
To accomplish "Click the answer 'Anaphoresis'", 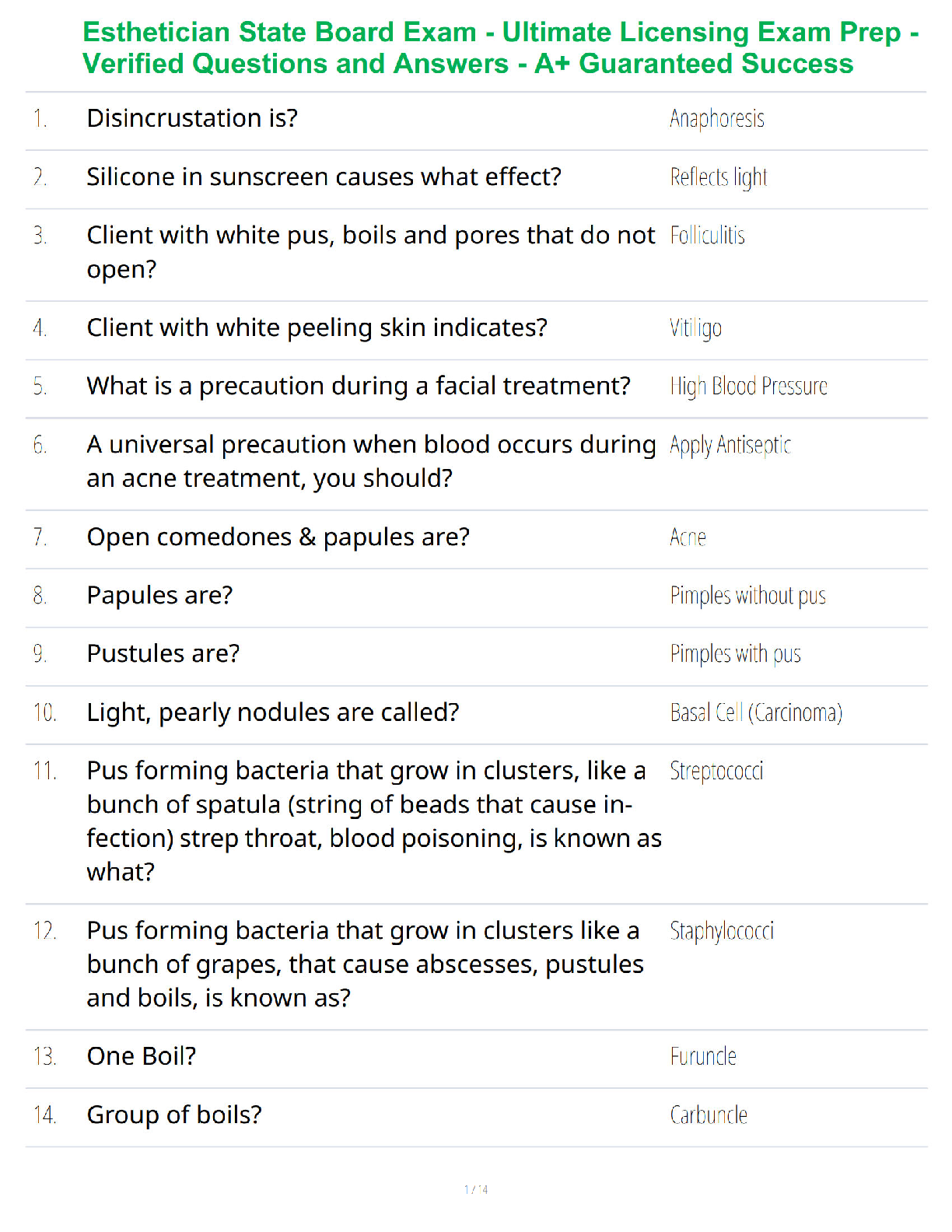I will click(x=717, y=119).
